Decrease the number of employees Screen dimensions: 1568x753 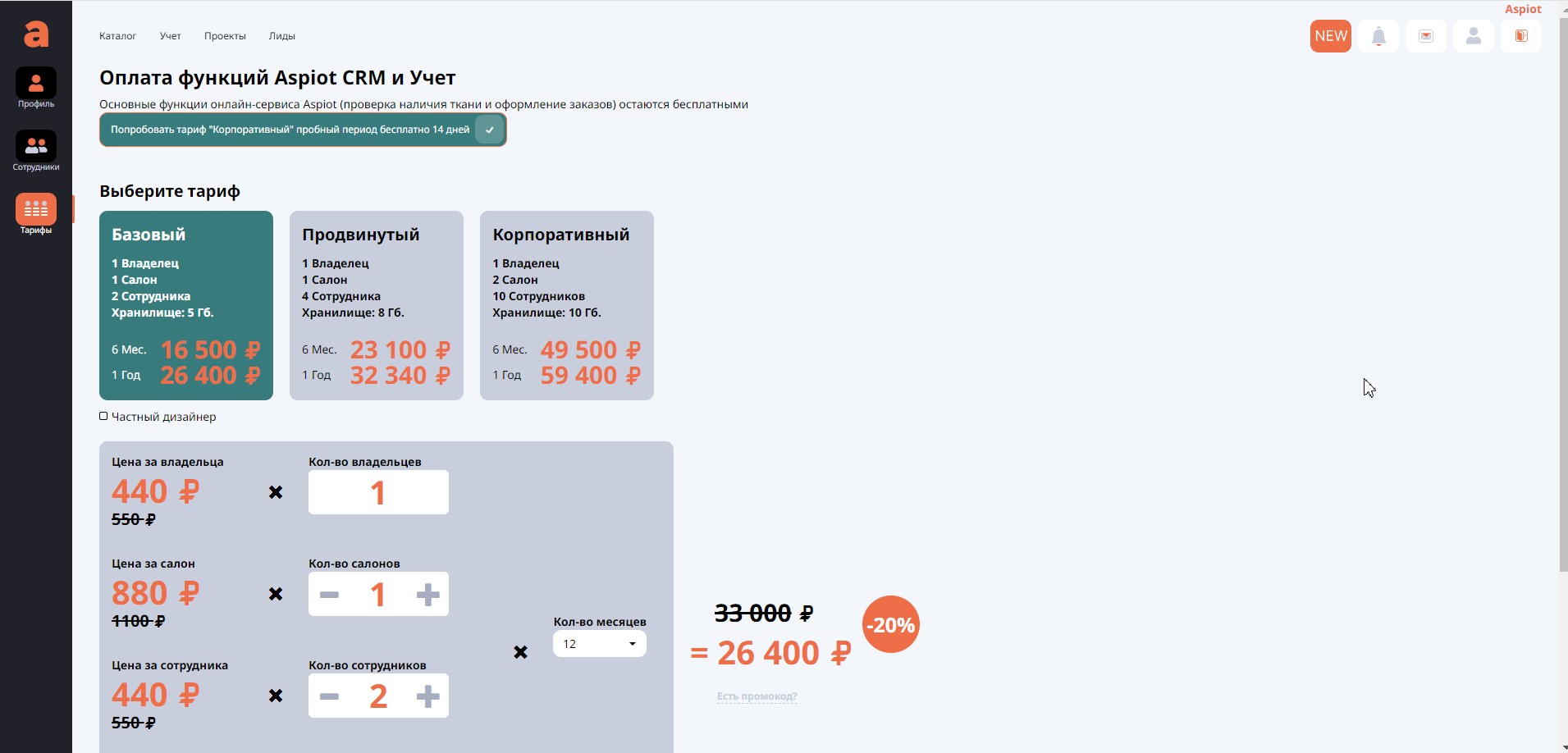(x=329, y=696)
